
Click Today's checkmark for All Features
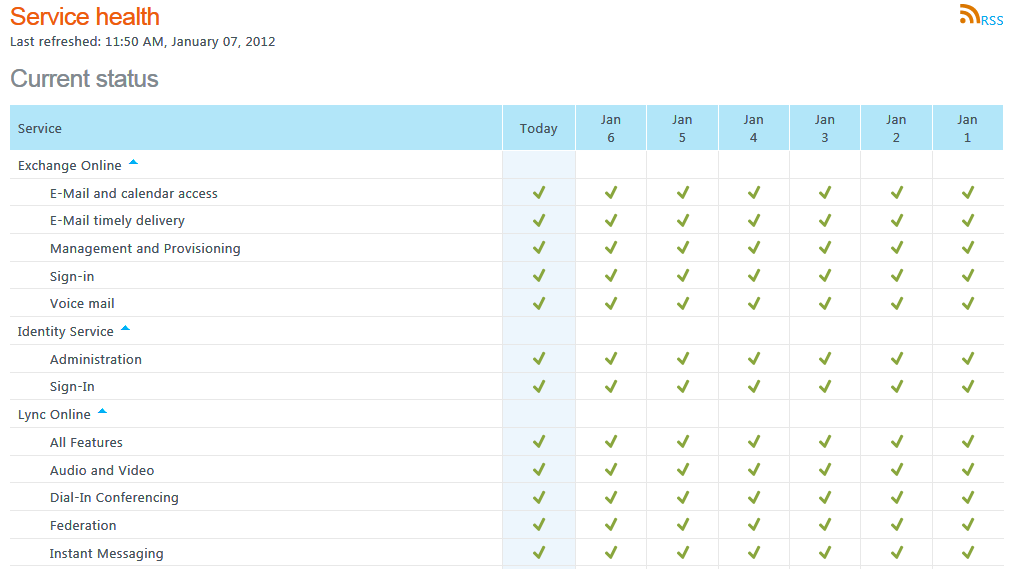click(x=539, y=442)
